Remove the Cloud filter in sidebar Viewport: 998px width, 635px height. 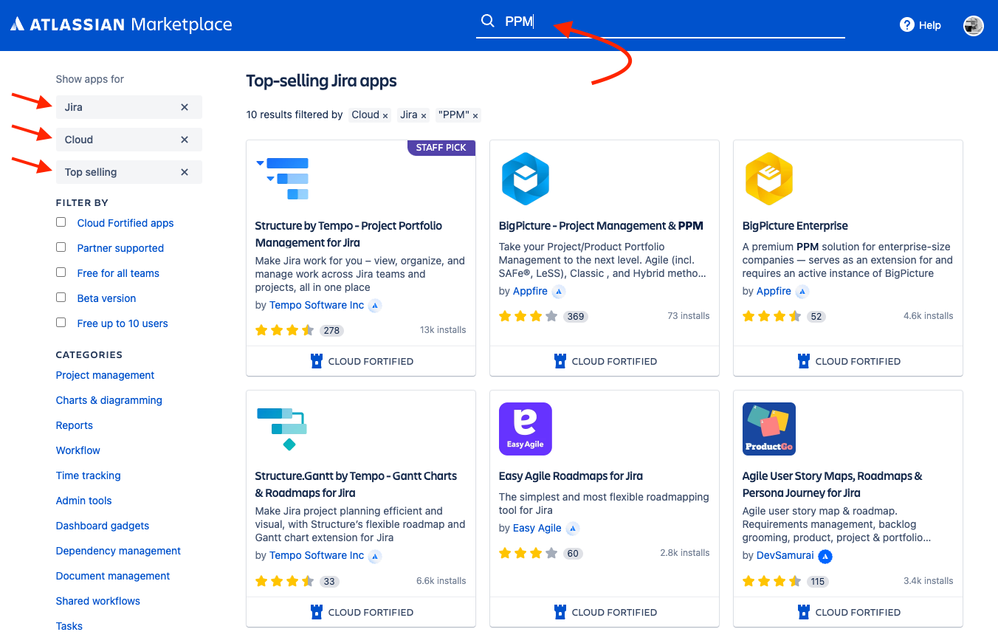[x=185, y=139]
